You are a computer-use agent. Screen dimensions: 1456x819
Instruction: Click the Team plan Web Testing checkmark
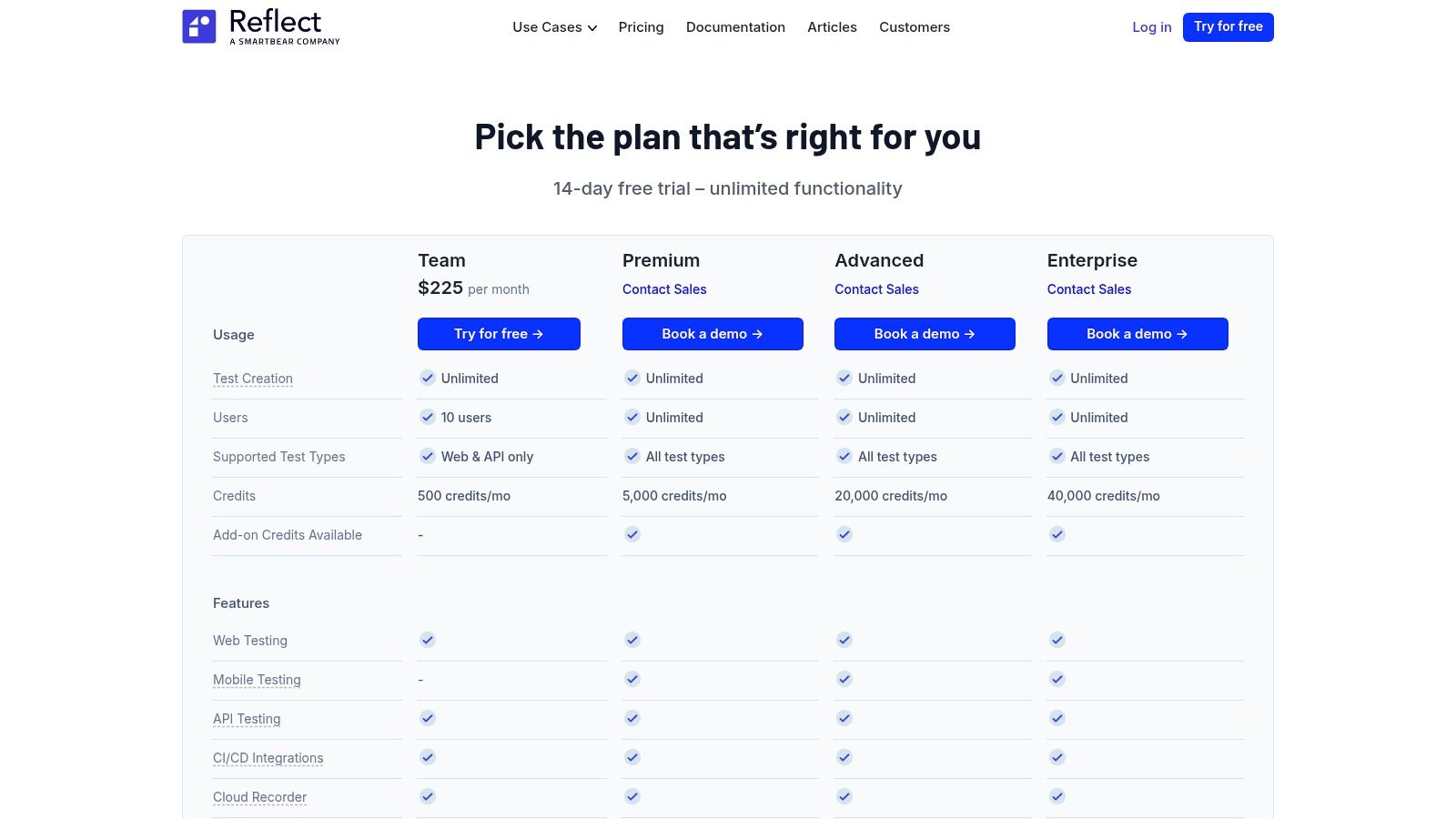428,641
